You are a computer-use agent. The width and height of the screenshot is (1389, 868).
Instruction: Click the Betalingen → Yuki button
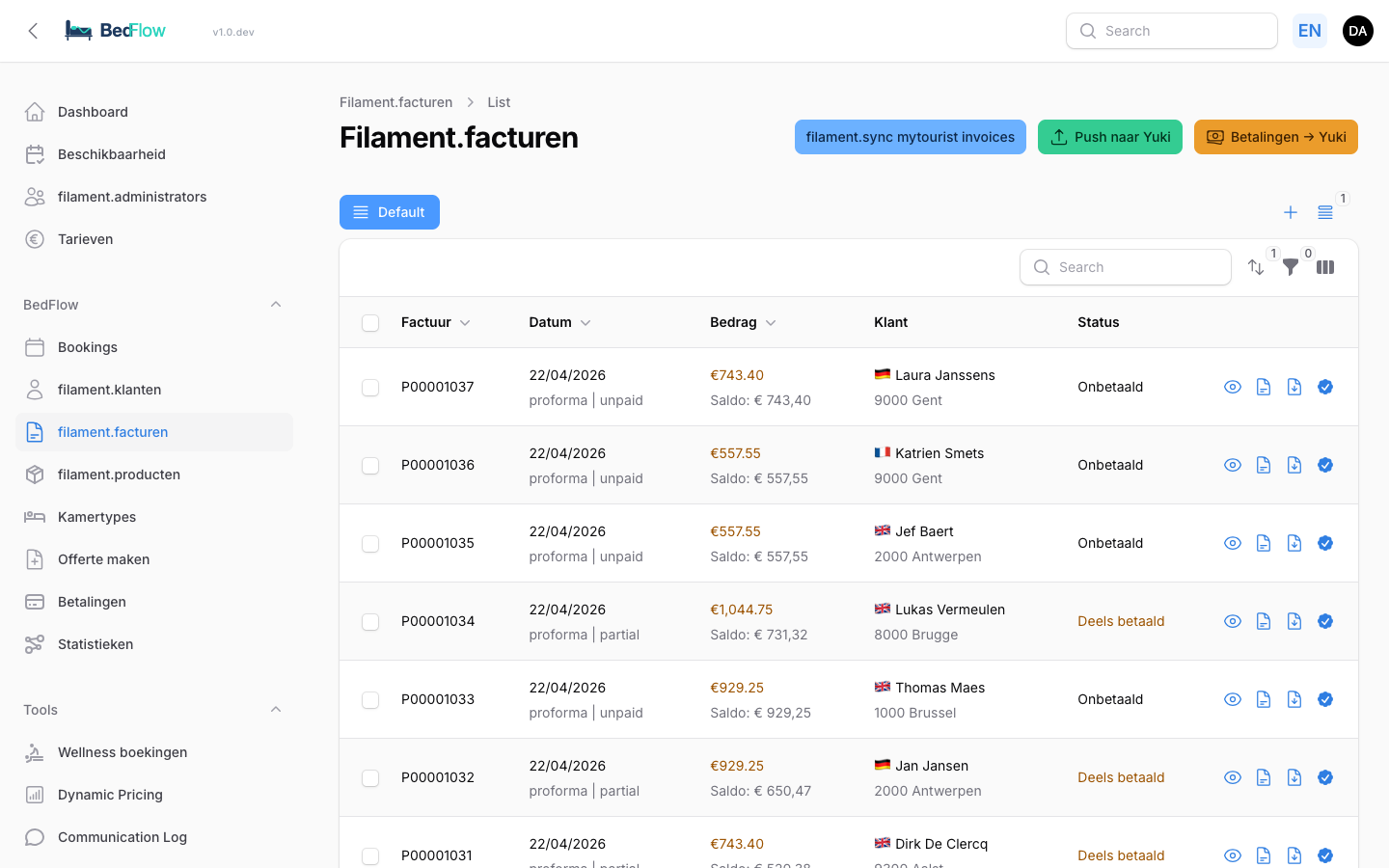tap(1276, 137)
